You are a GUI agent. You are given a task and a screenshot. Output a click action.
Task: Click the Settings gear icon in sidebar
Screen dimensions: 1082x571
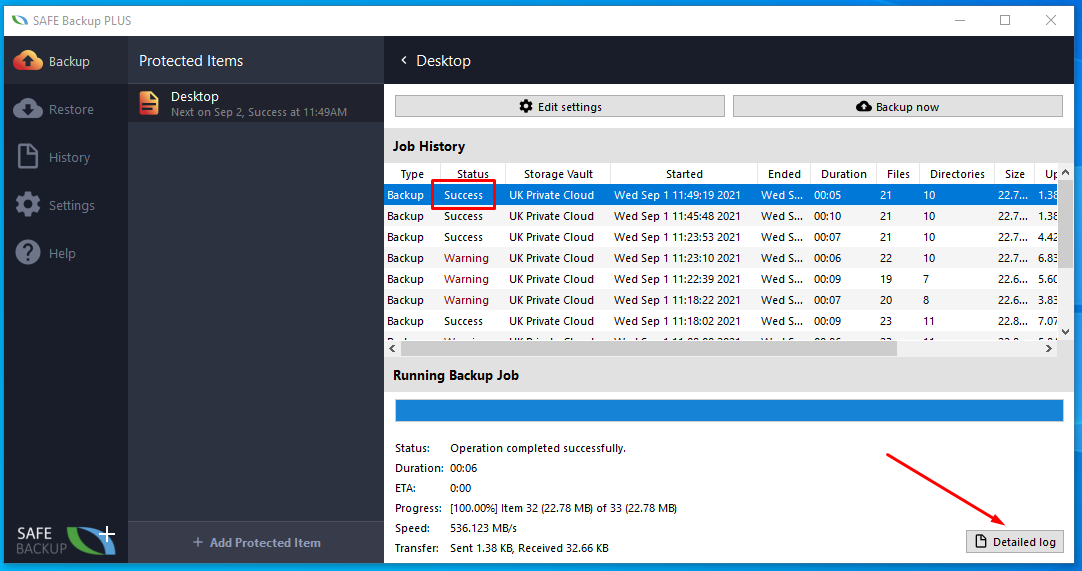(x=28, y=205)
